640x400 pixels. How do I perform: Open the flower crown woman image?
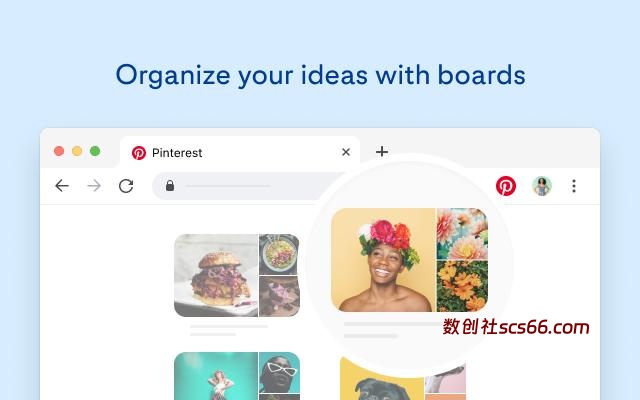pos(383,260)
